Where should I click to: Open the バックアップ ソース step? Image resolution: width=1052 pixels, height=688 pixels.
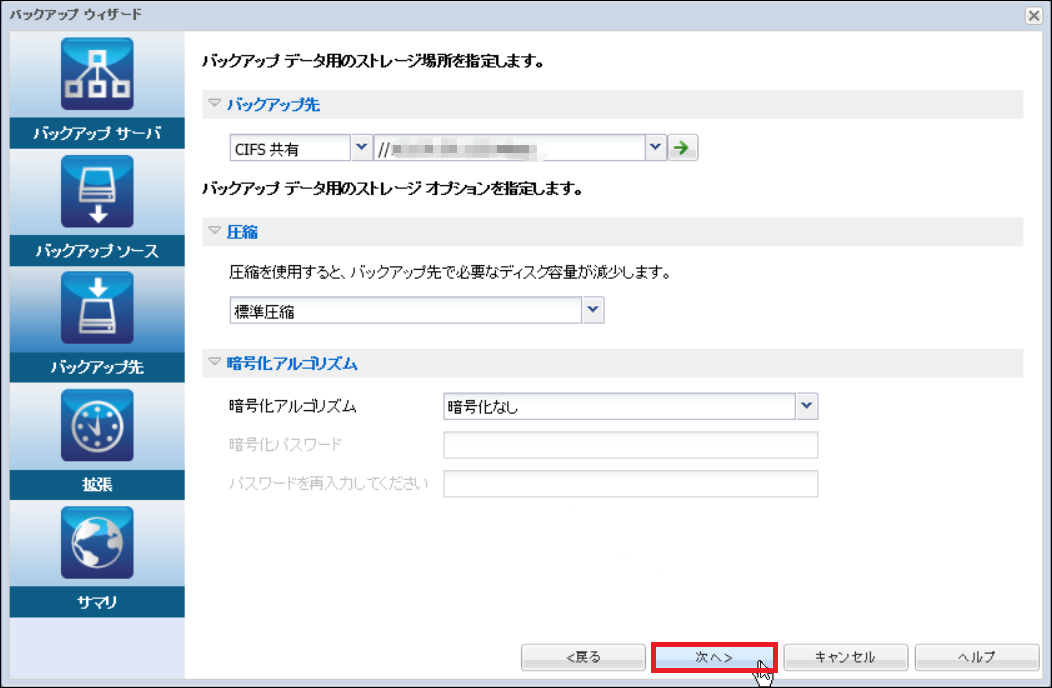point(97,250)
